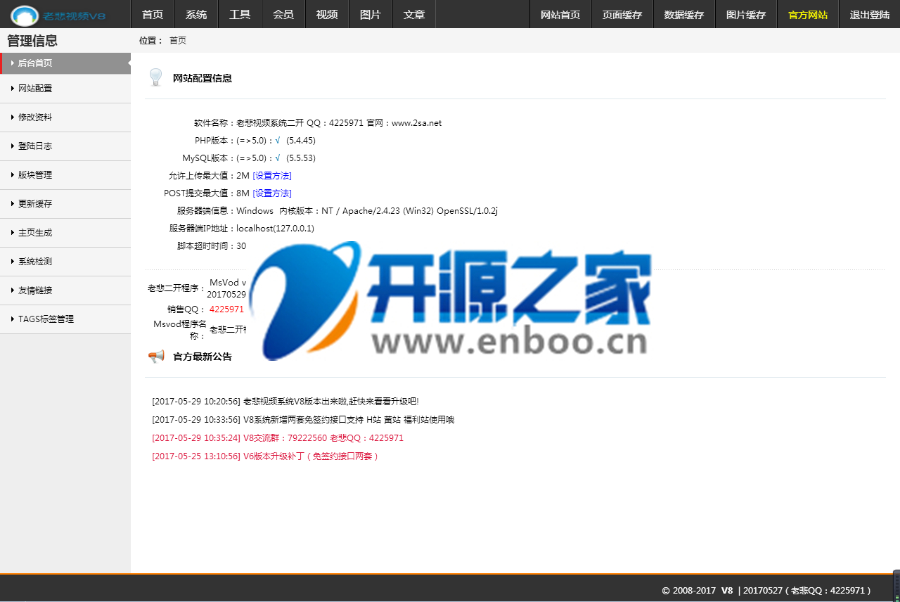Viewport: 900px width, 602px height.
Task: Open the 10:20:56 V8 release announcement
Action: [x=285, y=401]
